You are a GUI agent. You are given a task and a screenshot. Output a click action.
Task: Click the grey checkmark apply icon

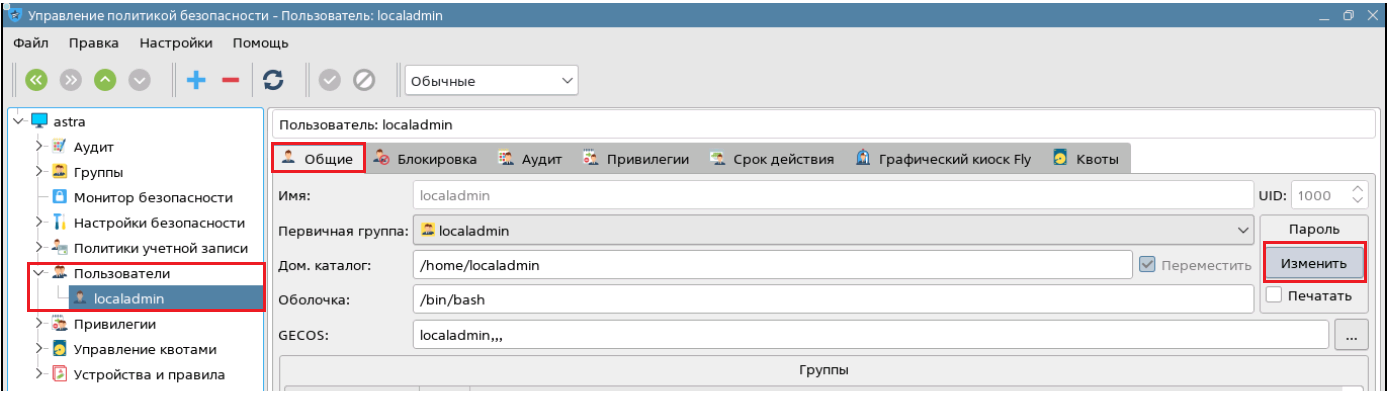click(x=330, y=81)
